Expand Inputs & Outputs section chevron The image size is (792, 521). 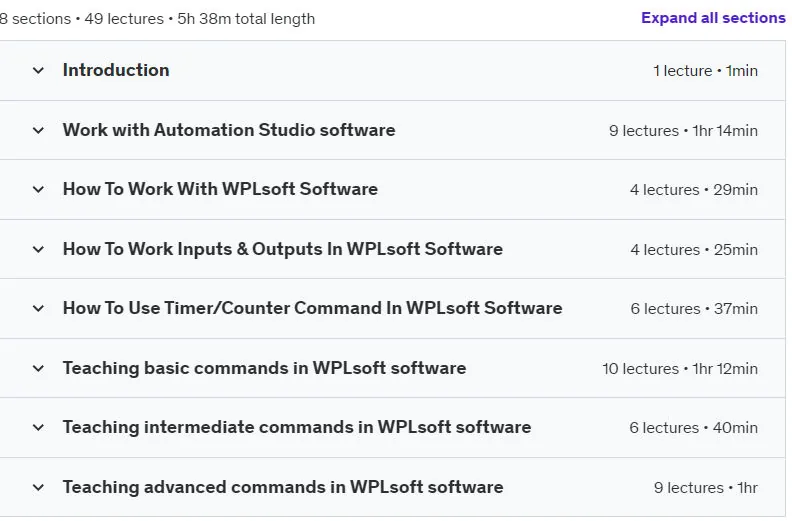click(x=38, y=249)
